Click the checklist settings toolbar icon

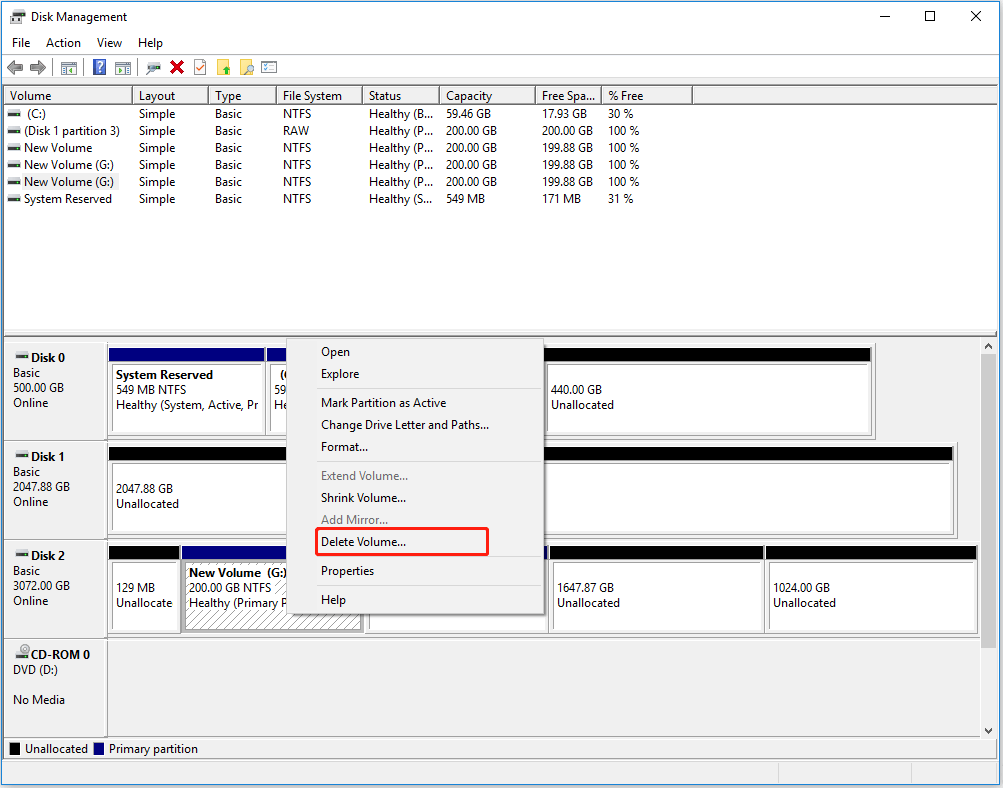pos(269,67)
